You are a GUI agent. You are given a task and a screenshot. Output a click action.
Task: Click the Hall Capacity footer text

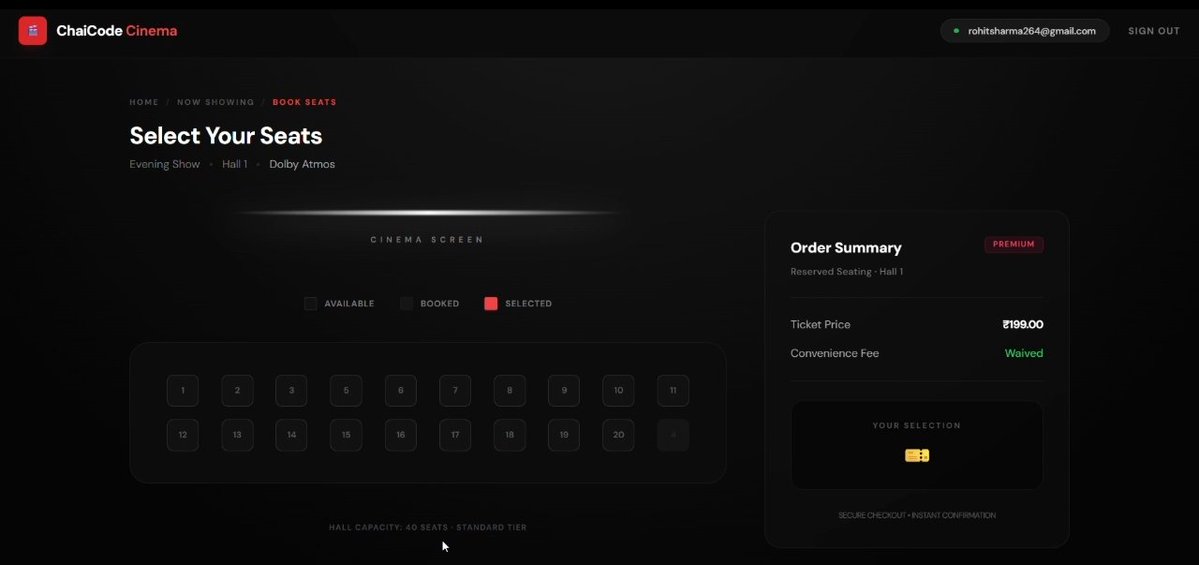pos(427,528)
